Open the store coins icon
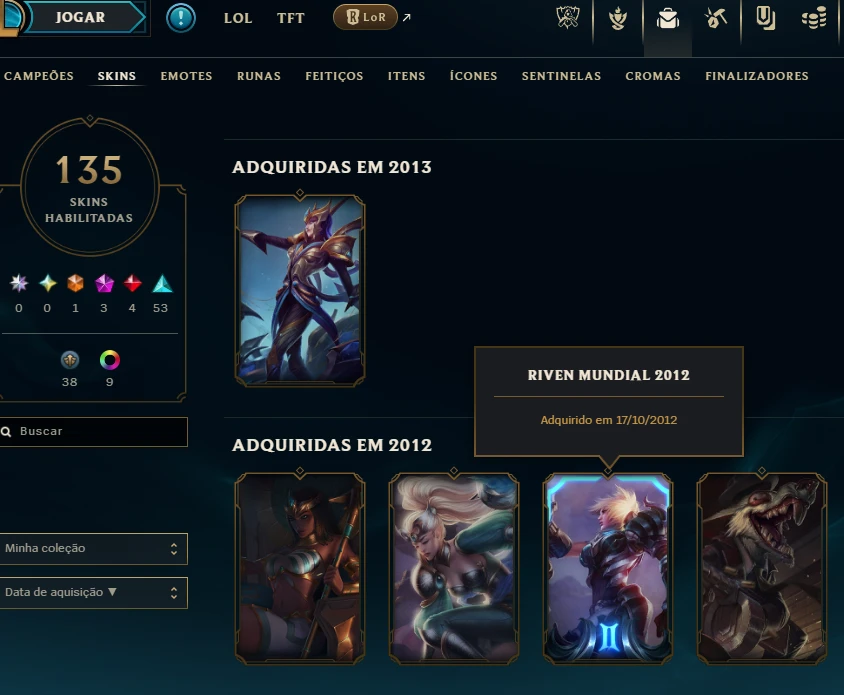 (814, 18)
